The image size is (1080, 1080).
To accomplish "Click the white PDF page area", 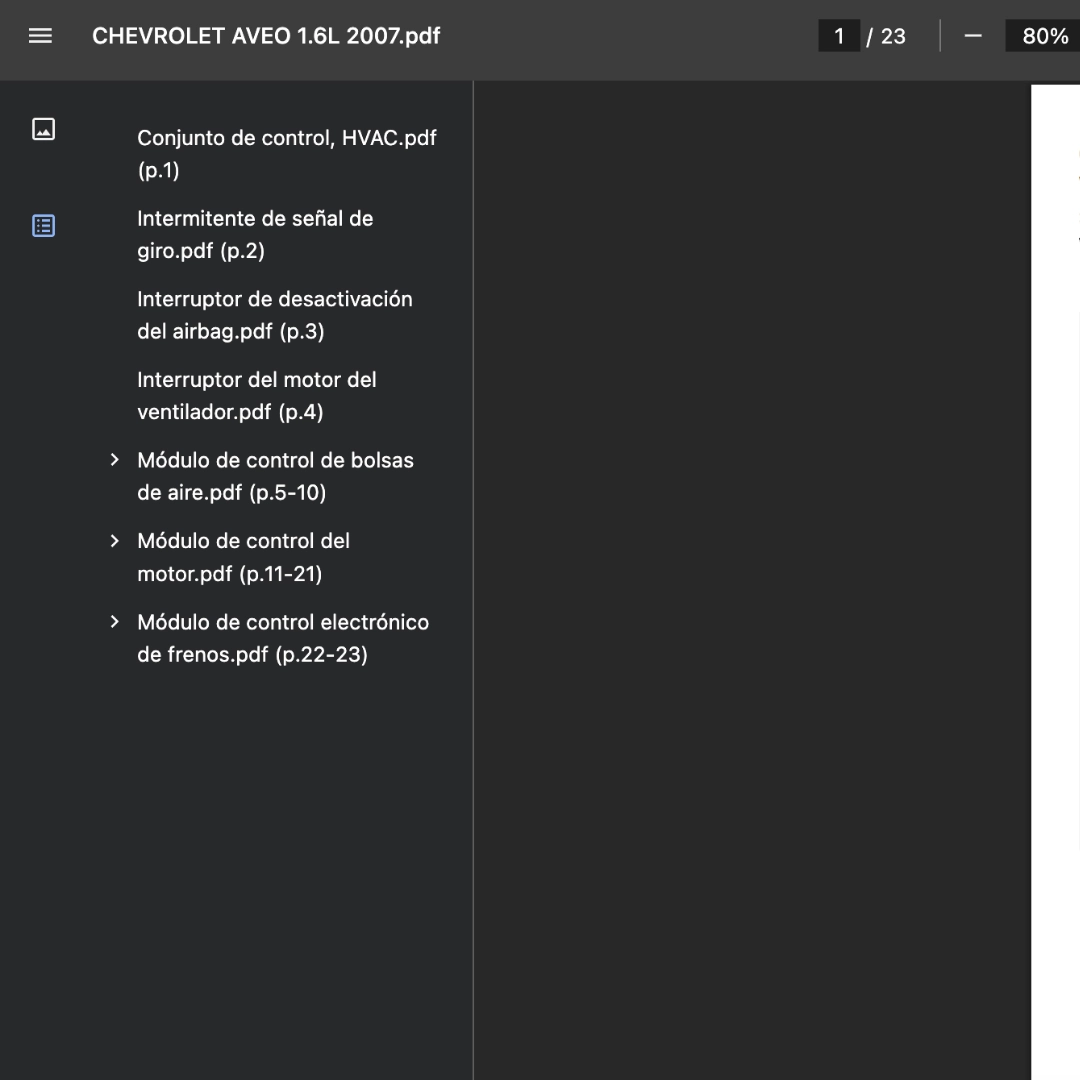I will pos(1055,600).
